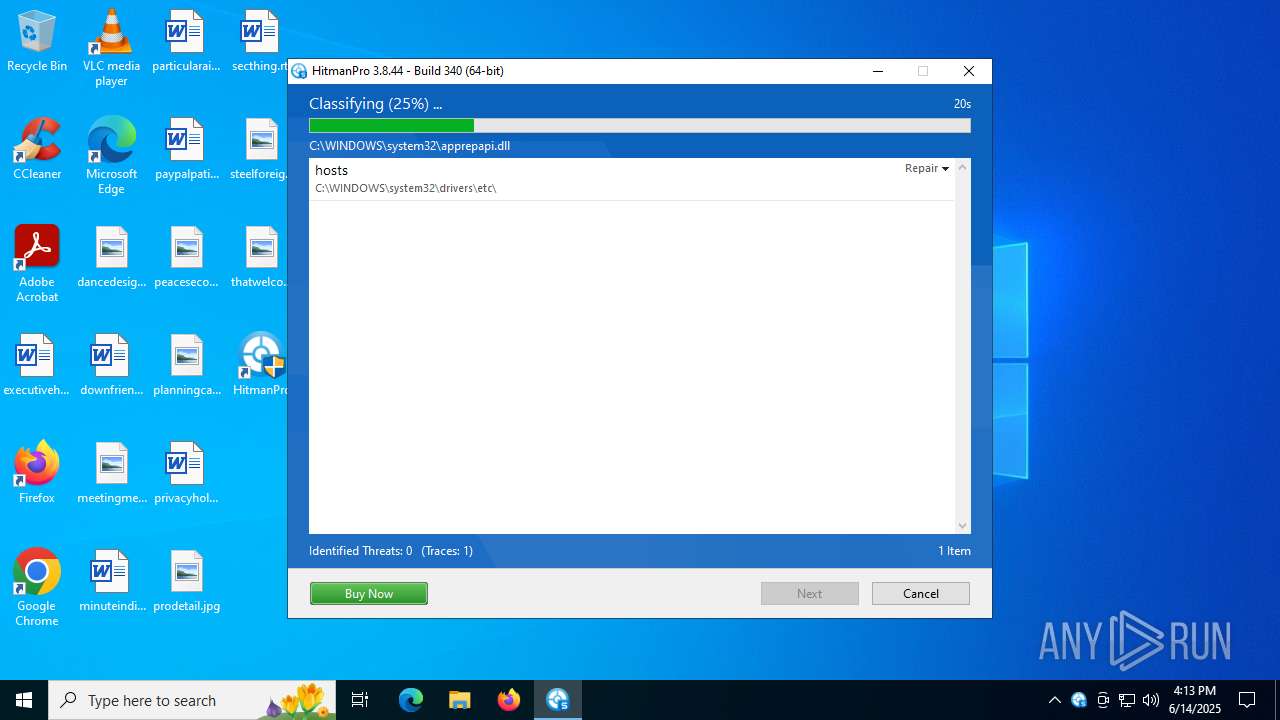Open Firefox from the taskbar
The width and height of the screenshot is (1280, 720).
pyautogui.click(x=509, y=700)
